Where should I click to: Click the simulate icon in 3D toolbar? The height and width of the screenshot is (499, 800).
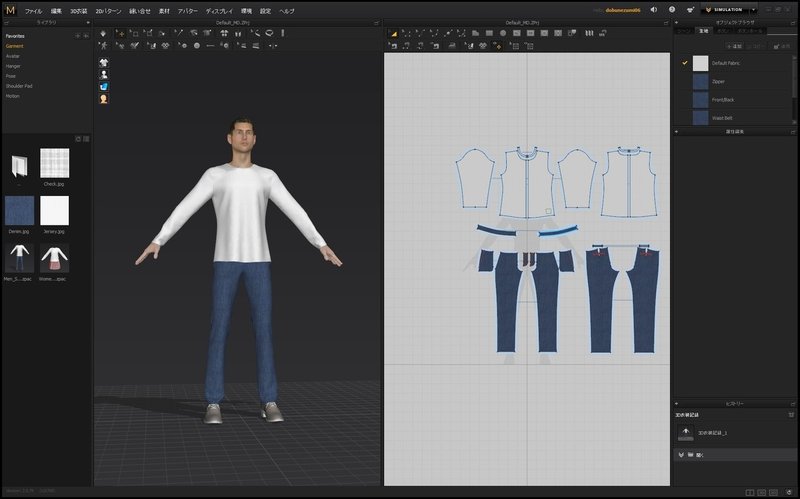click(x=105, y=33)
